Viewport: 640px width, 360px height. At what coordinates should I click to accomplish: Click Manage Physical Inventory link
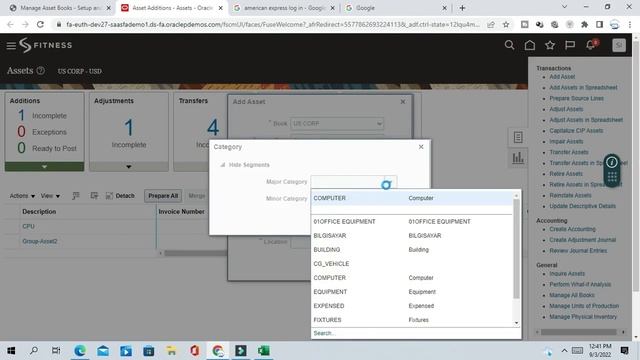pos(583,317)
